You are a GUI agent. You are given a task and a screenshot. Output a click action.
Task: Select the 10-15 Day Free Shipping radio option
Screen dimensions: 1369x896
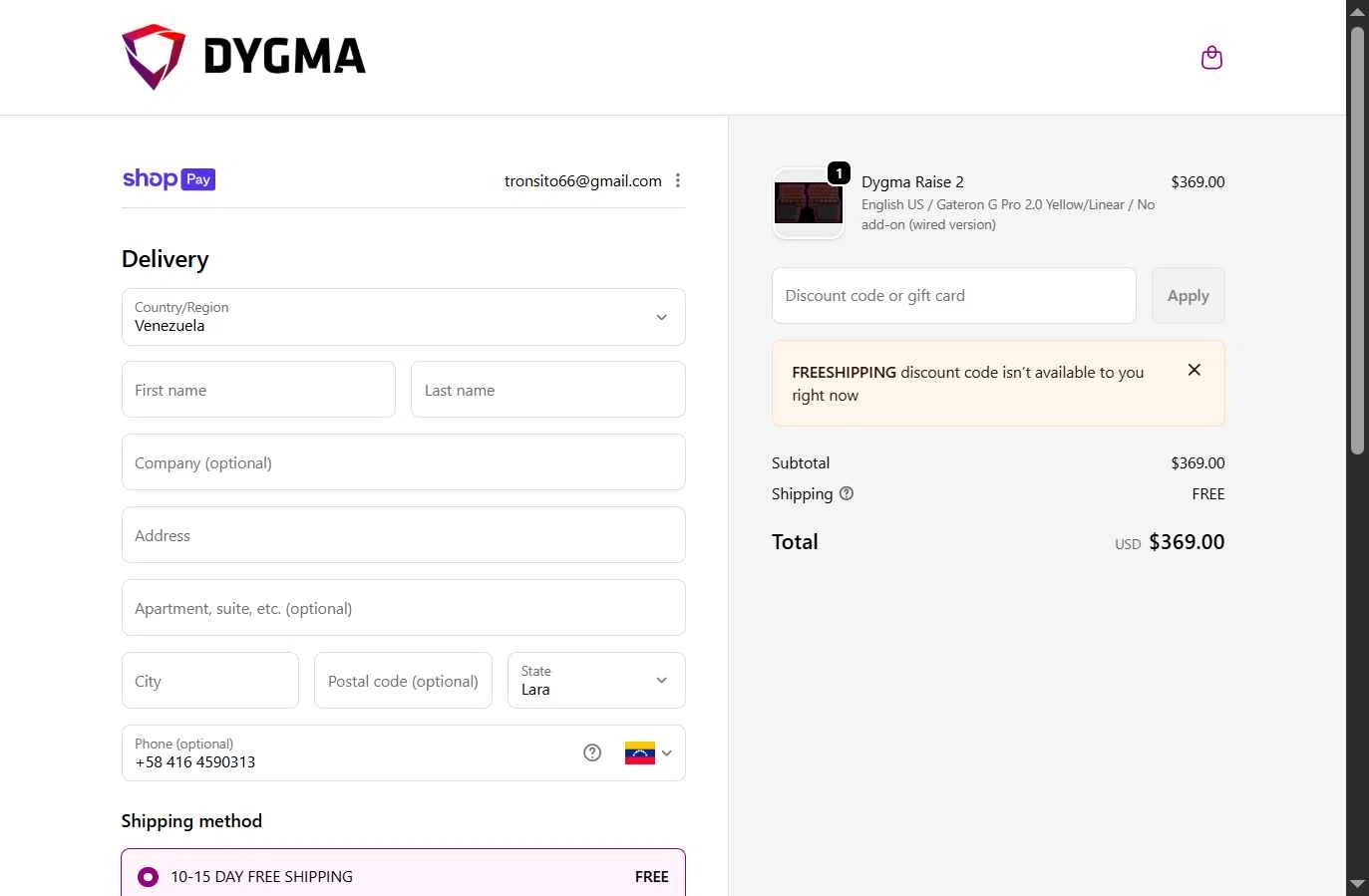tap(148, 877)
